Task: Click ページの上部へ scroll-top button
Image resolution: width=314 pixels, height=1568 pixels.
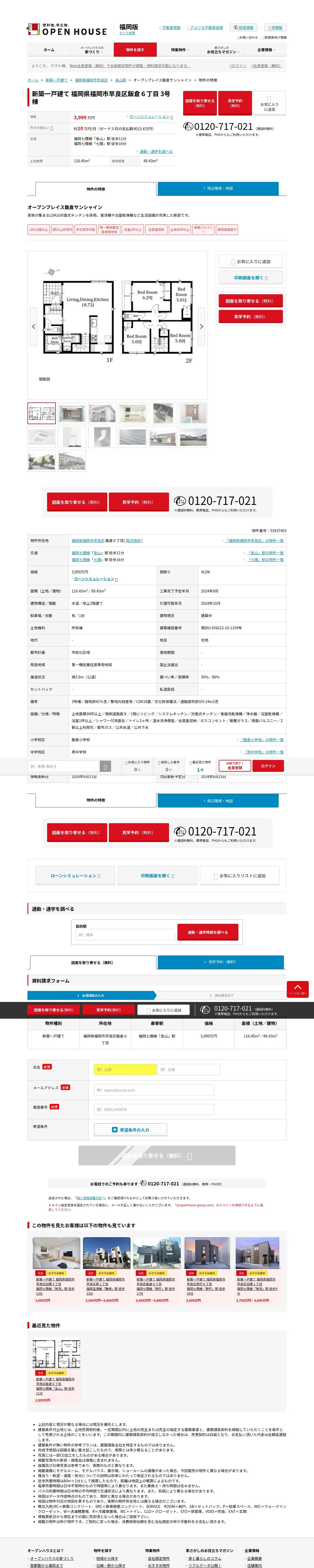Action: (x=298, y=989)
